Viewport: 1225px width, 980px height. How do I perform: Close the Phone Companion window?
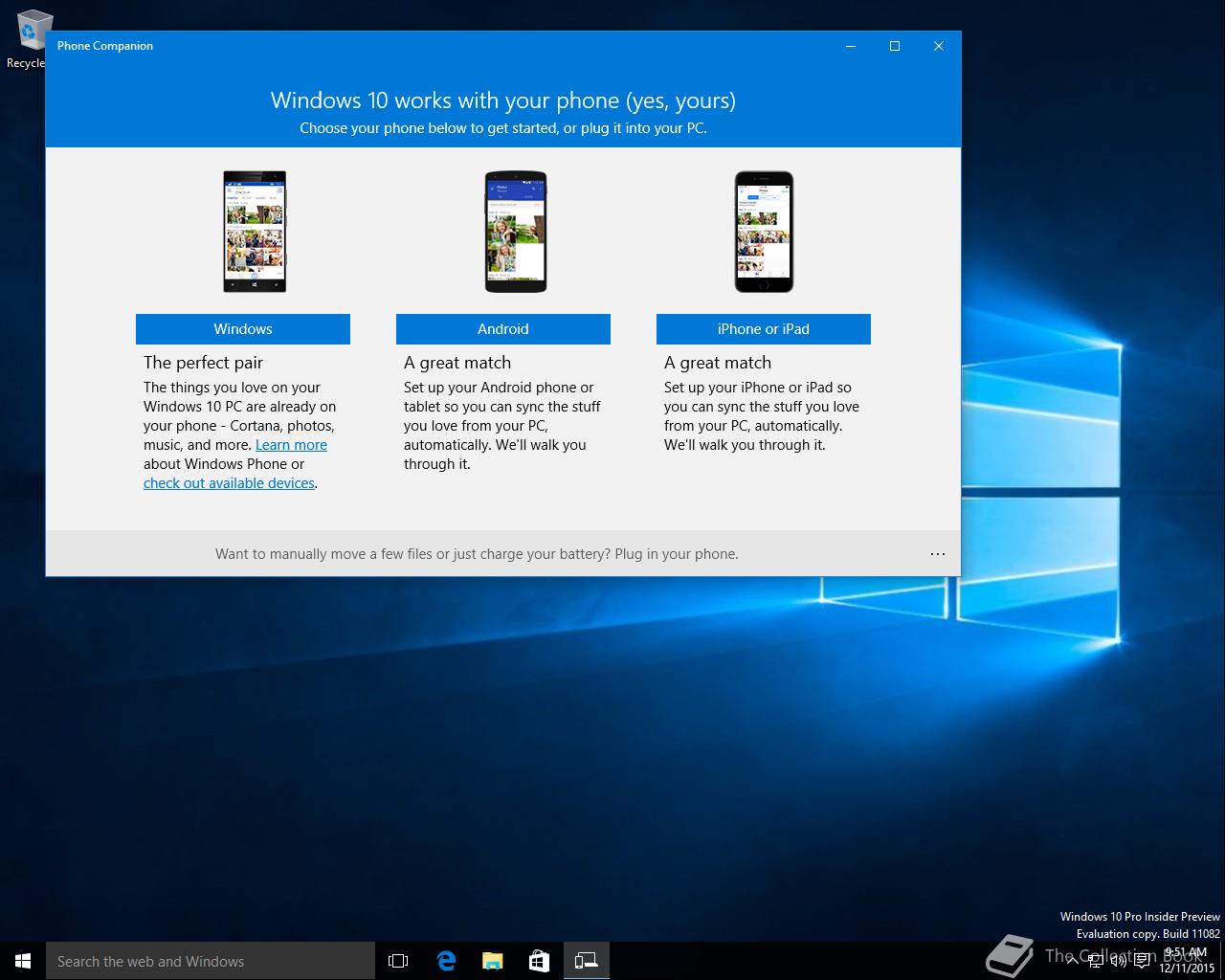pos(939,46)
